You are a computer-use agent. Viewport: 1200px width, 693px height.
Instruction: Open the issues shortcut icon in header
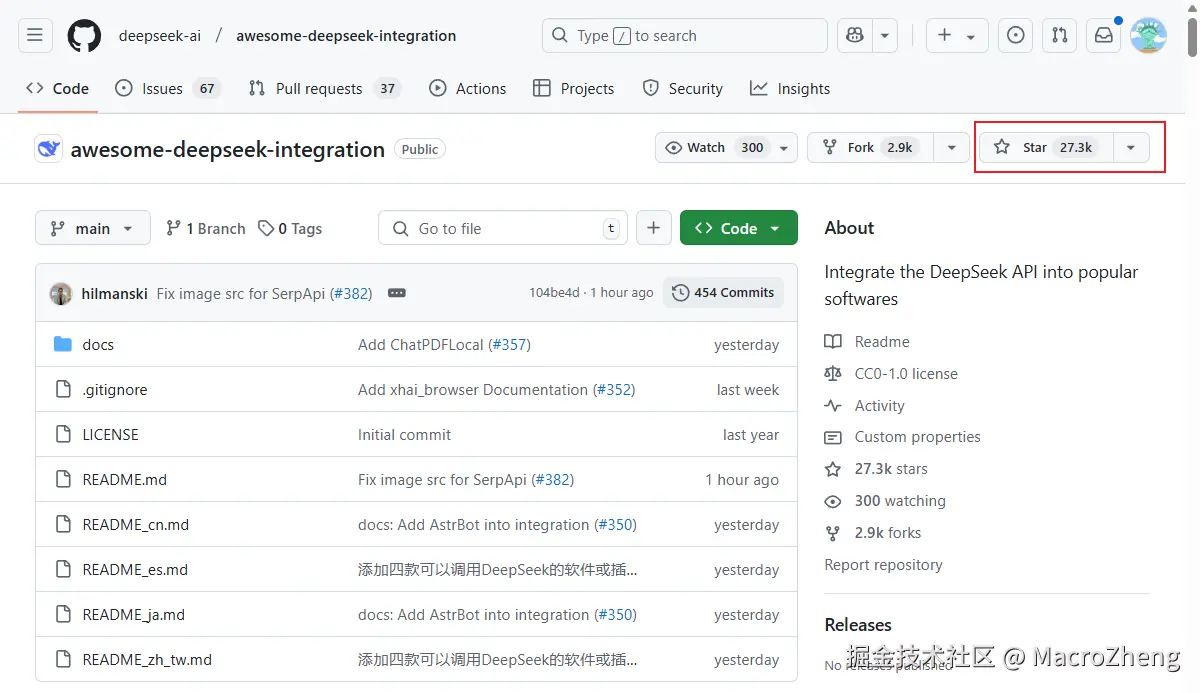click(1016, 36)
